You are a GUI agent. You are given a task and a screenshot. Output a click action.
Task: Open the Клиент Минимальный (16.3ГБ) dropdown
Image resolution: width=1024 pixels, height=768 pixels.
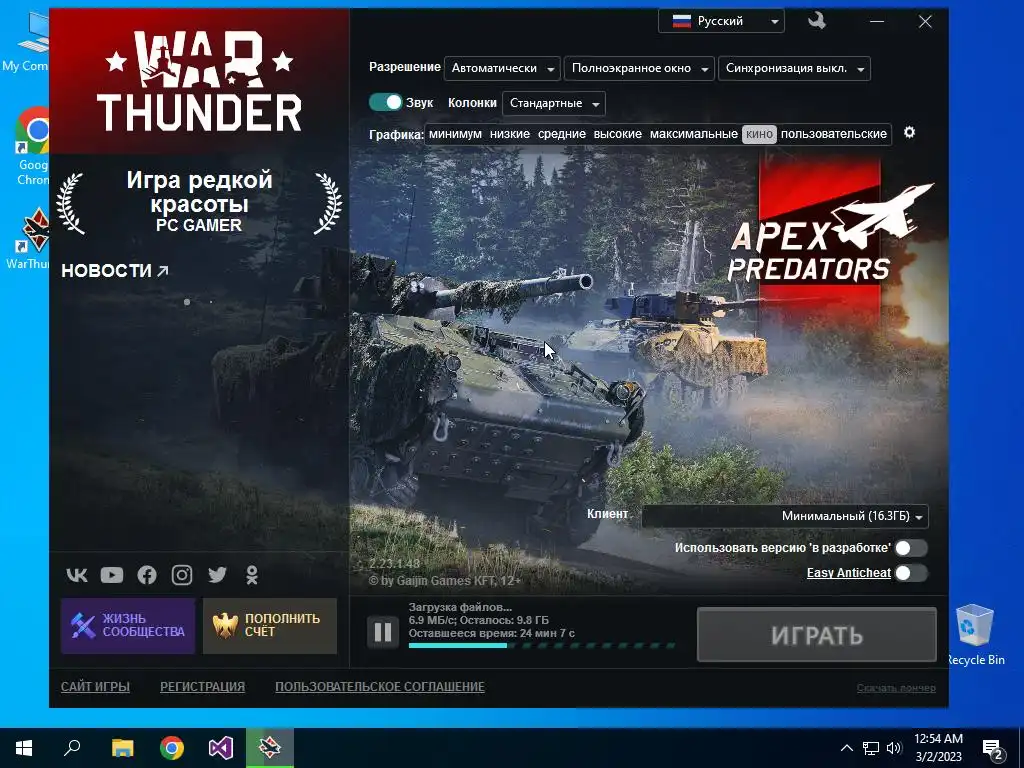tap(785, 516)
